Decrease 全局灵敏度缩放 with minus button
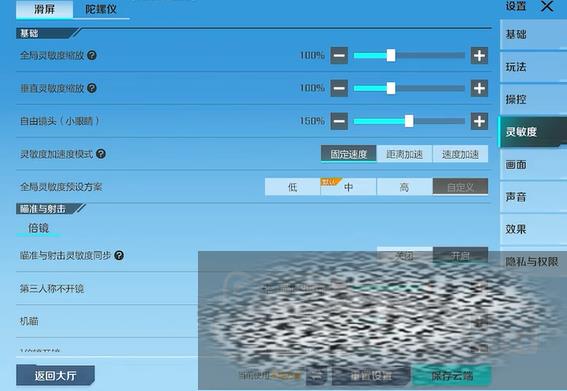 339,55
